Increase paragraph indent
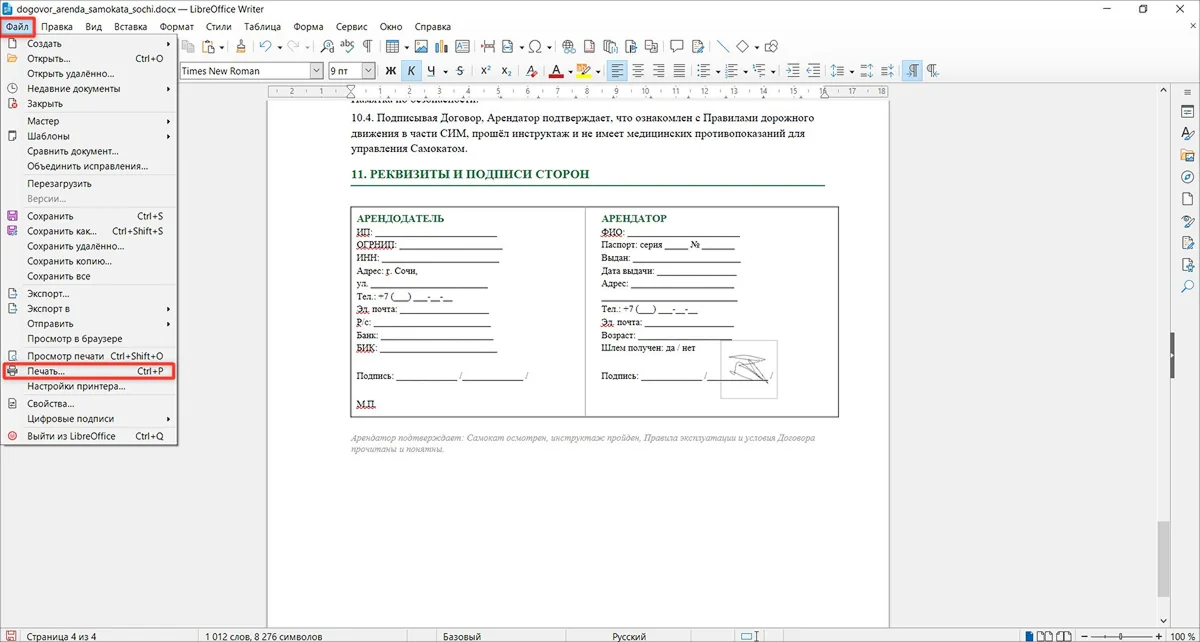The image size is (1200, 642). tap(793, 71)
